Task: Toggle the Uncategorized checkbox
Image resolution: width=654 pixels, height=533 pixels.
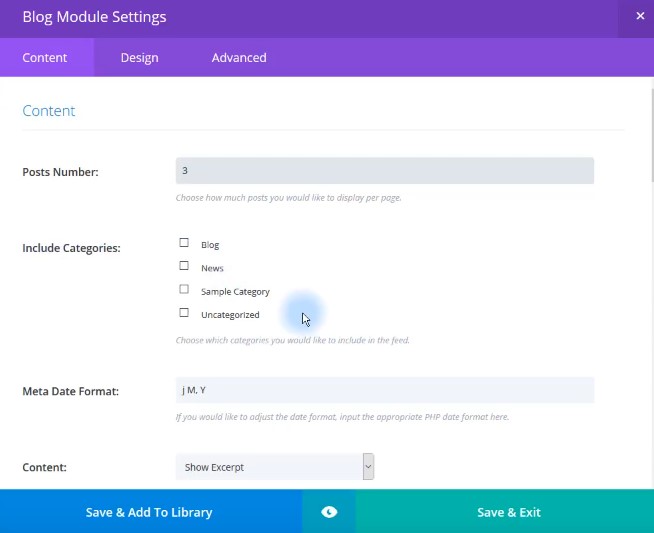Action: [x=184, y=313]
